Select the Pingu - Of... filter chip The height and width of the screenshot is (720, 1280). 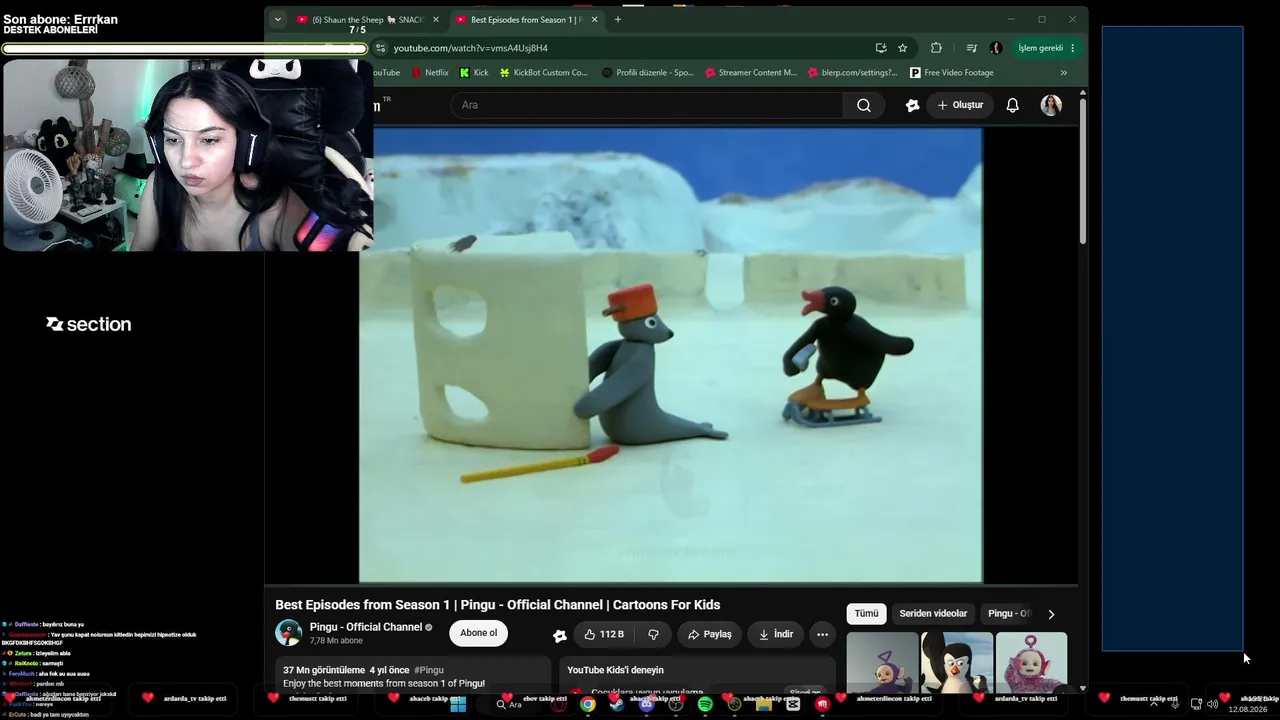1008,614
